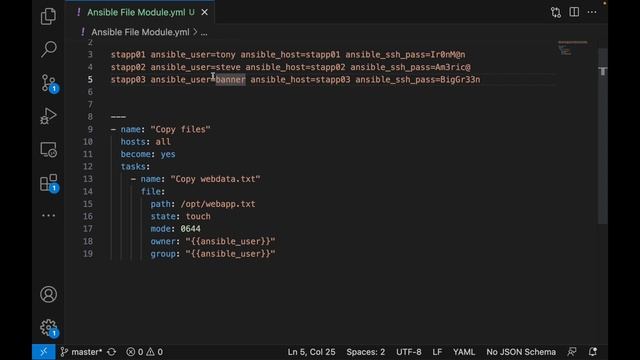
Task: Open the Run and Debug view
Action: [x=48, y=116]
